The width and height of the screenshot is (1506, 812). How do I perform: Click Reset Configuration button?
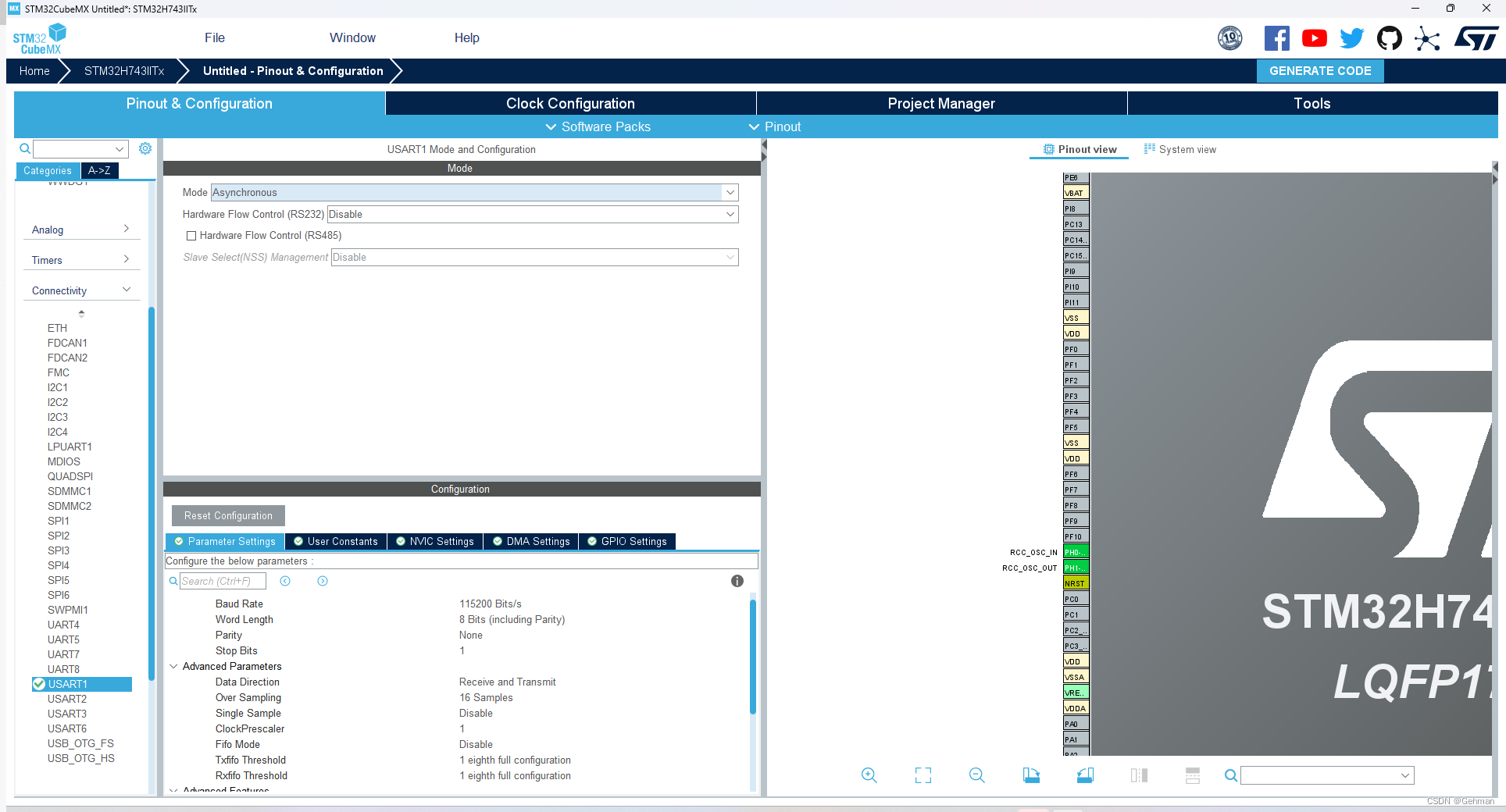228,515
